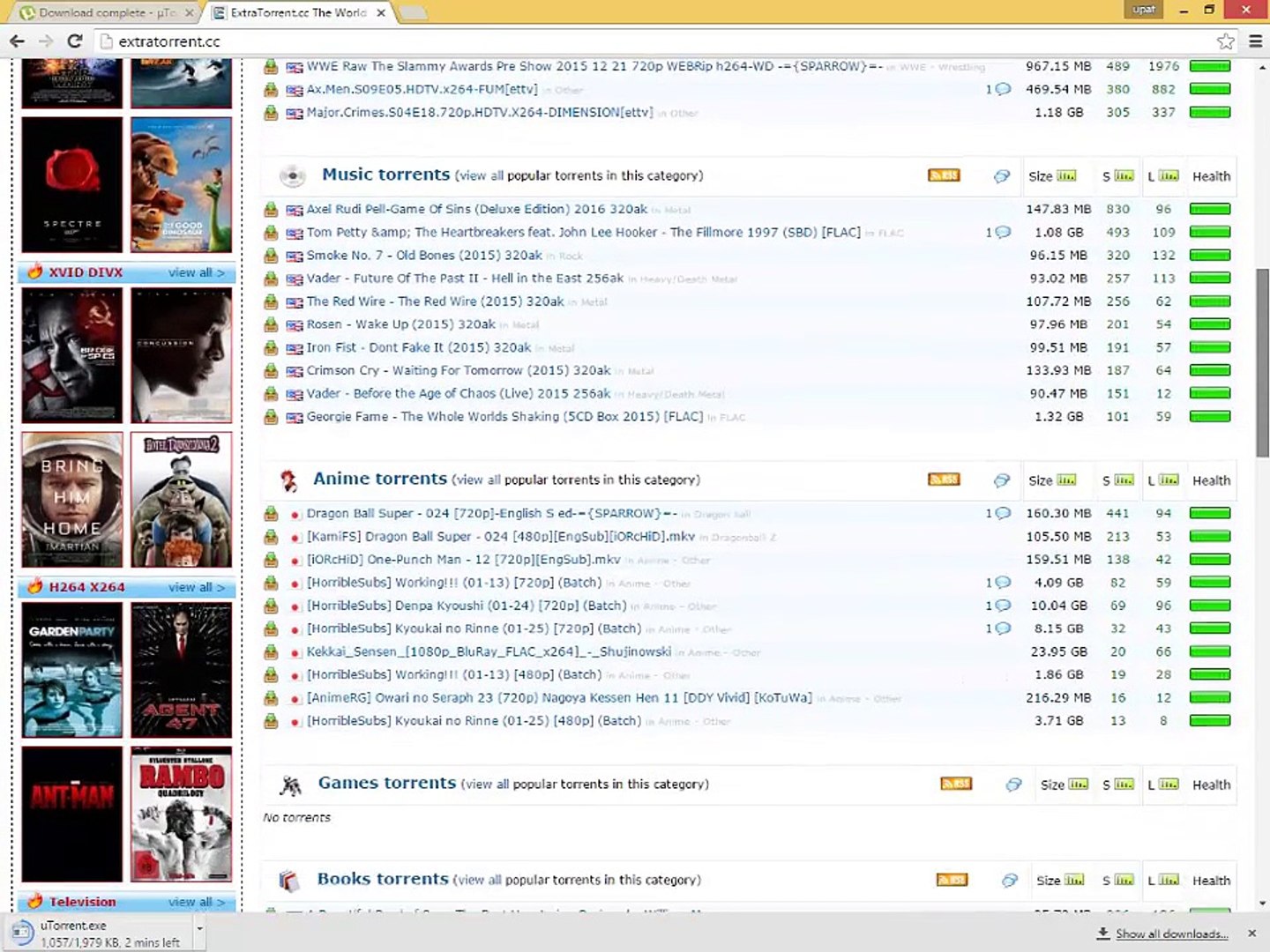The width and height of the screenshot is (1270, 952).
Task: Click download icon for One-Punch Man torrent
Action: click(271, 560)
